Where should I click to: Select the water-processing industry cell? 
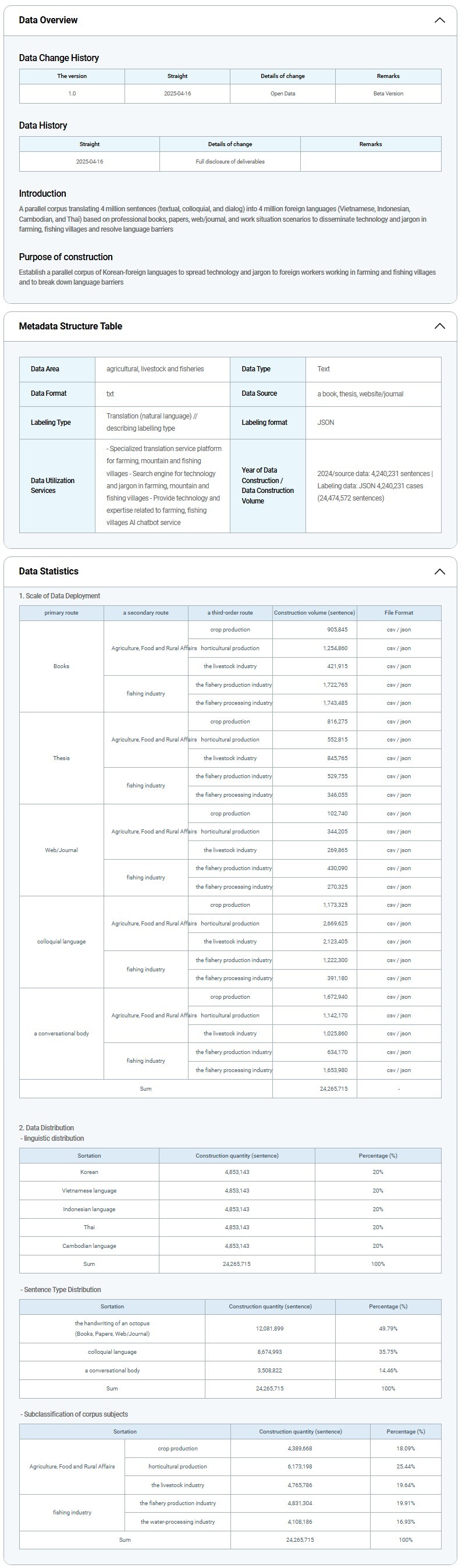click(177, 1522)
